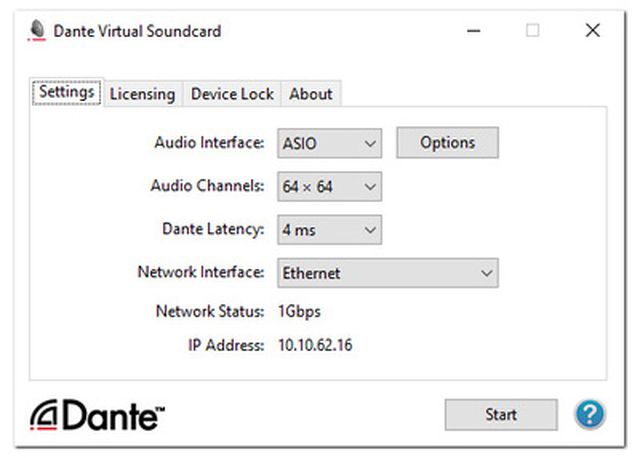Start the Dante Virtual Soundcard
The width and height of the screenshot is (640, 458).
click(501, 415)
